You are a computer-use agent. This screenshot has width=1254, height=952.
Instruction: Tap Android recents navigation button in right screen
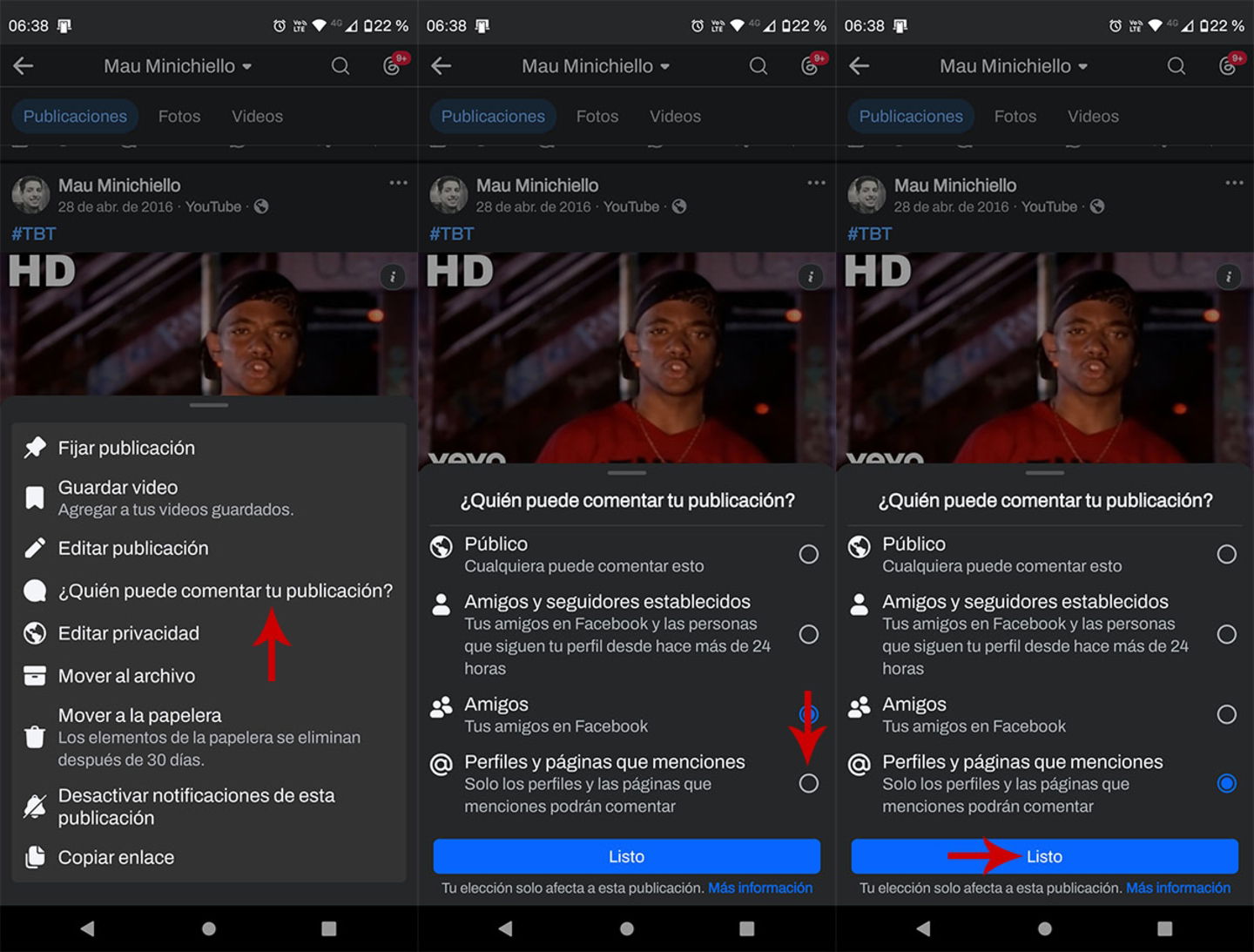coord(1164,928)
